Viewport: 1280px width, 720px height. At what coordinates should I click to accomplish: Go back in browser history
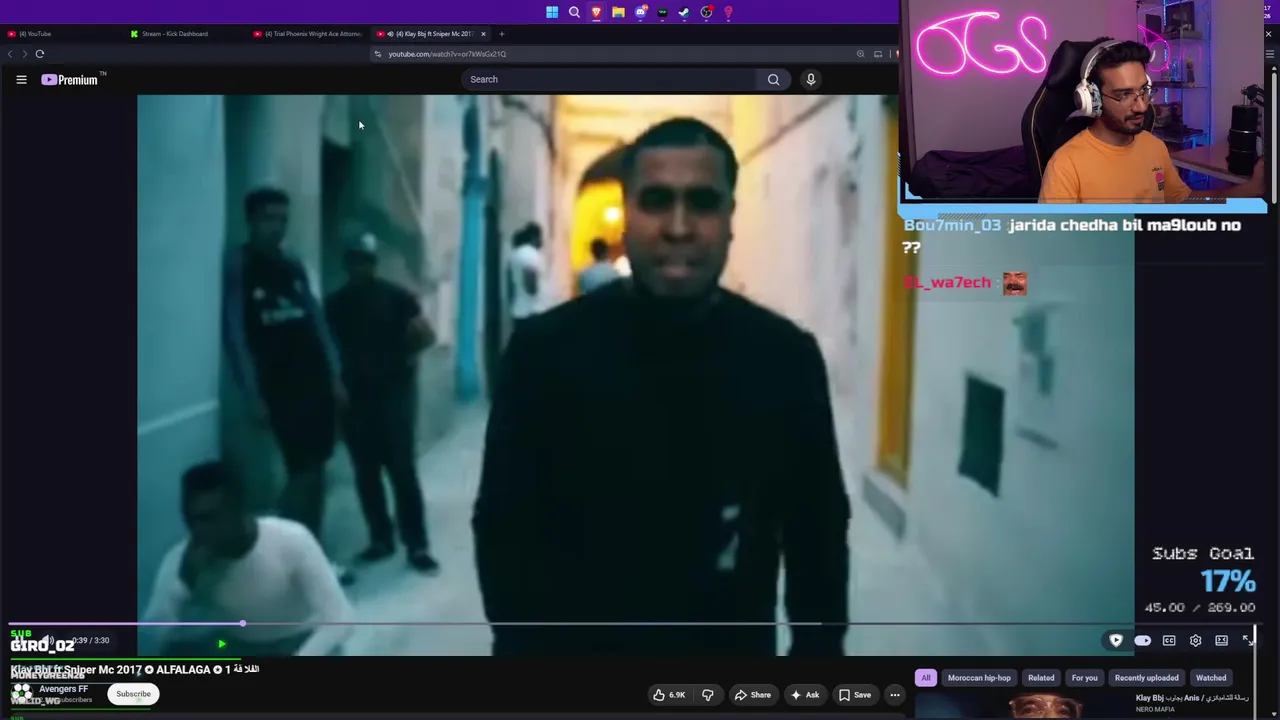click(10, 54)
